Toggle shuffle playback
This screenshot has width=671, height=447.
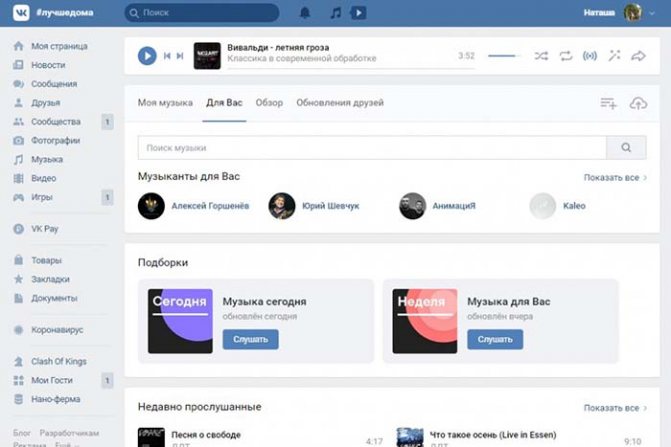pos(541,56)
